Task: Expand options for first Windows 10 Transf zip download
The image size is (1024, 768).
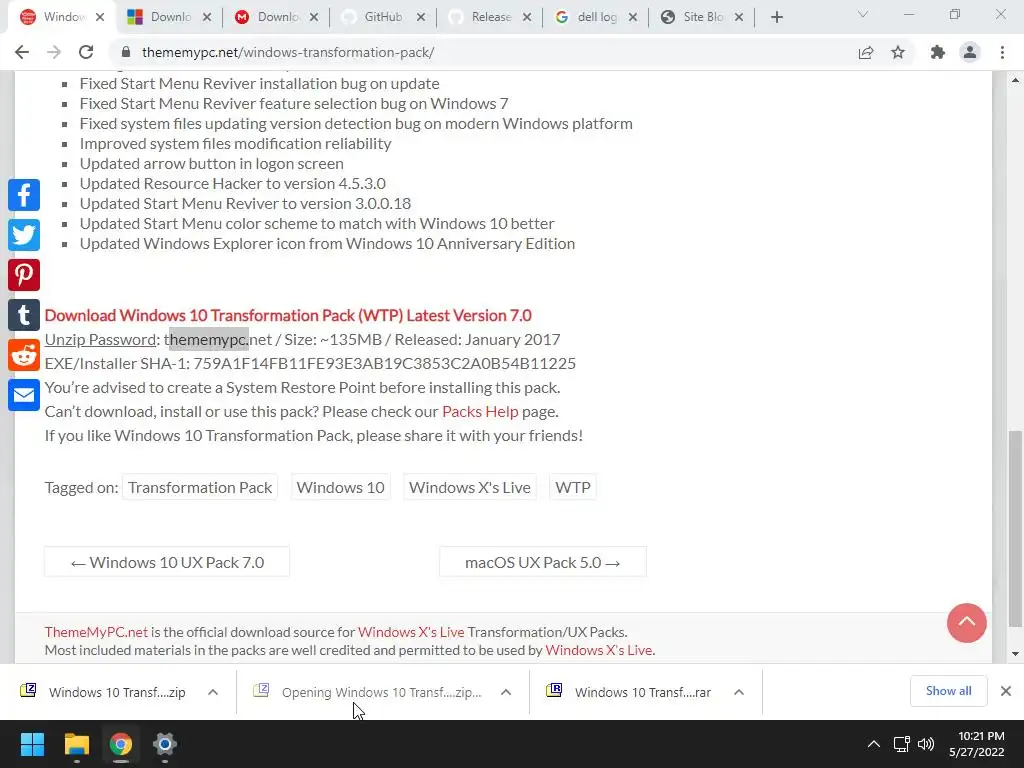Action: (x=213, y=692)
